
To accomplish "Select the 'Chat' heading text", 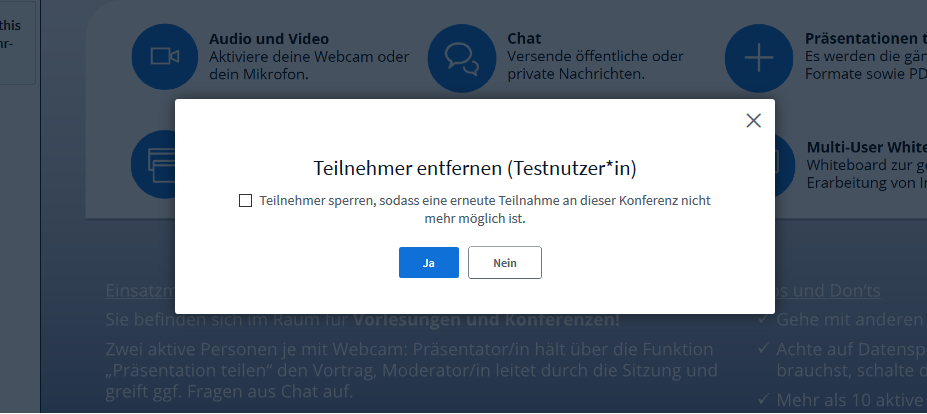I will click(x=524, y=39).
